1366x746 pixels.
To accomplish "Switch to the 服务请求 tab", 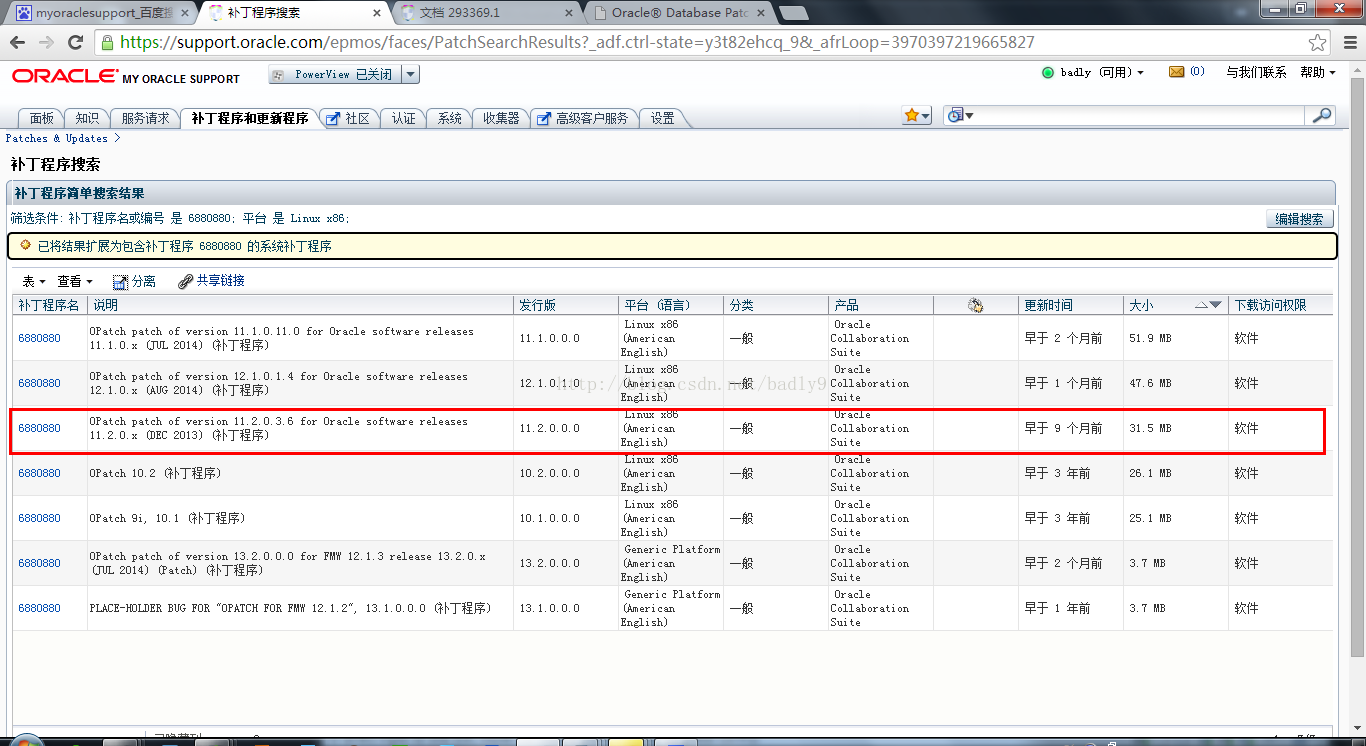I will pos(146,118).
